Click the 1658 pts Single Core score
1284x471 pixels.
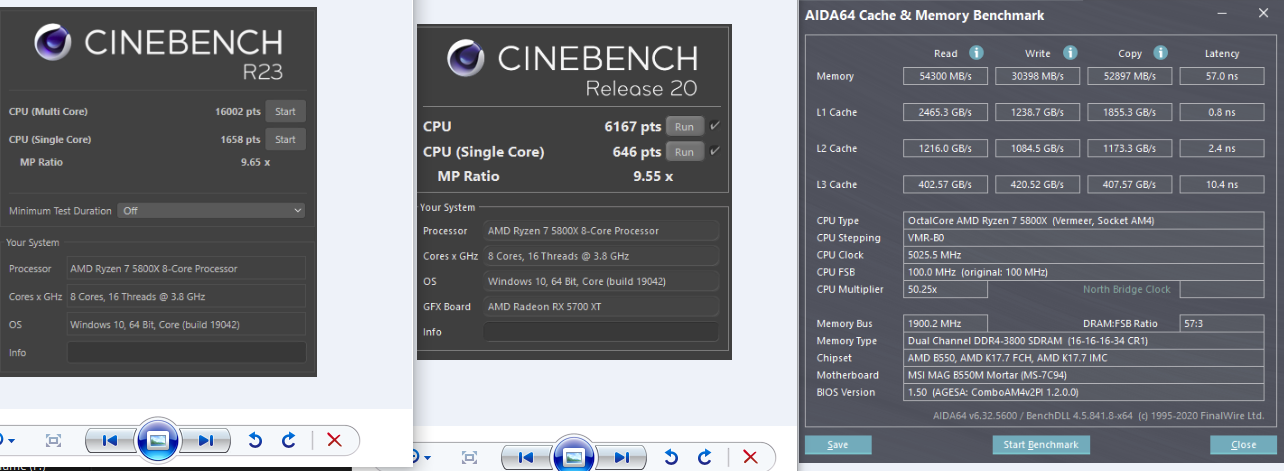point(238,139)
